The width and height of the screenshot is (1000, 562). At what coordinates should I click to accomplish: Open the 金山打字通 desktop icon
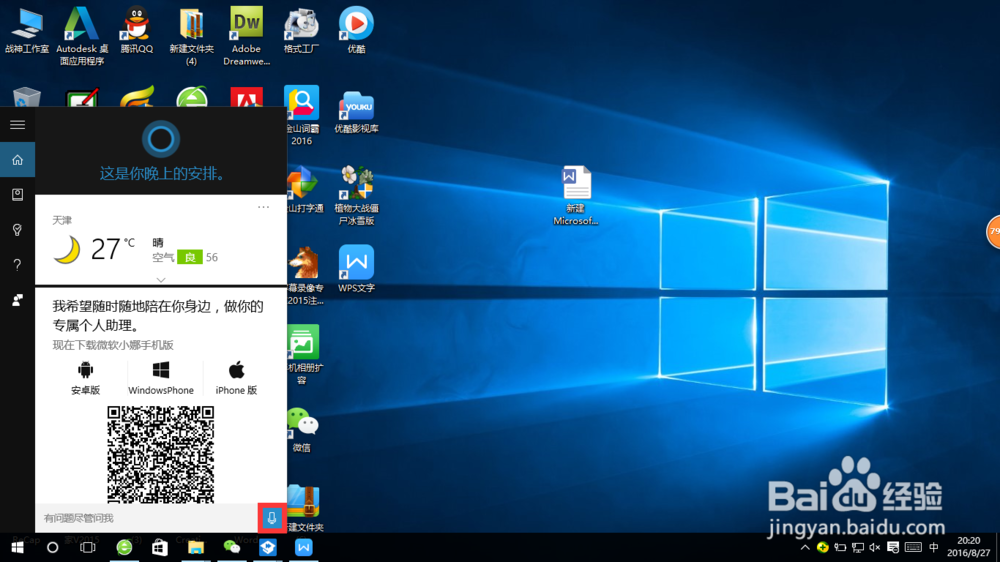pos(304,189)
